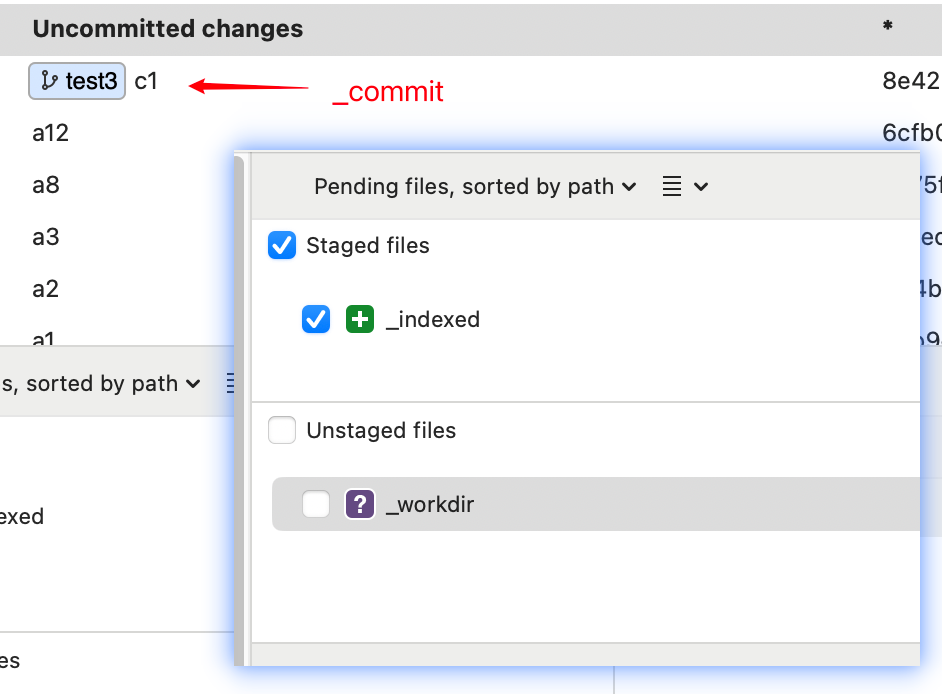Select the _indexed file name
Viewport: 942px width, 694px height.
click(433, 320)
